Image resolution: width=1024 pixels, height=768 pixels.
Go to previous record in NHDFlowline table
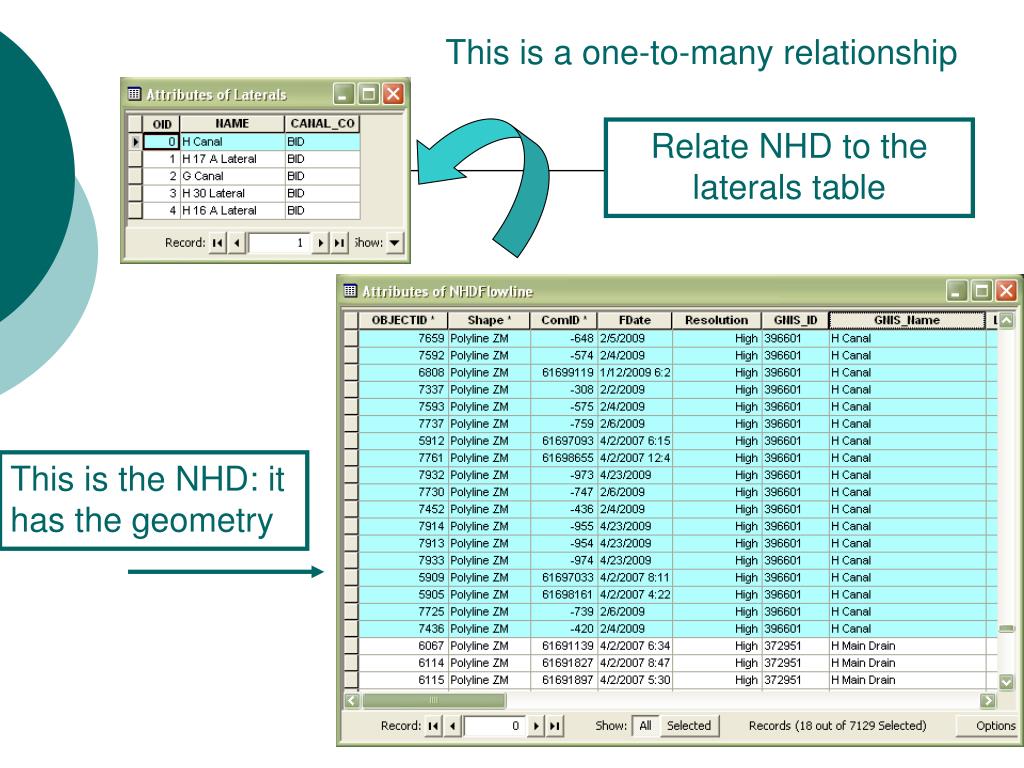(452, 726)
